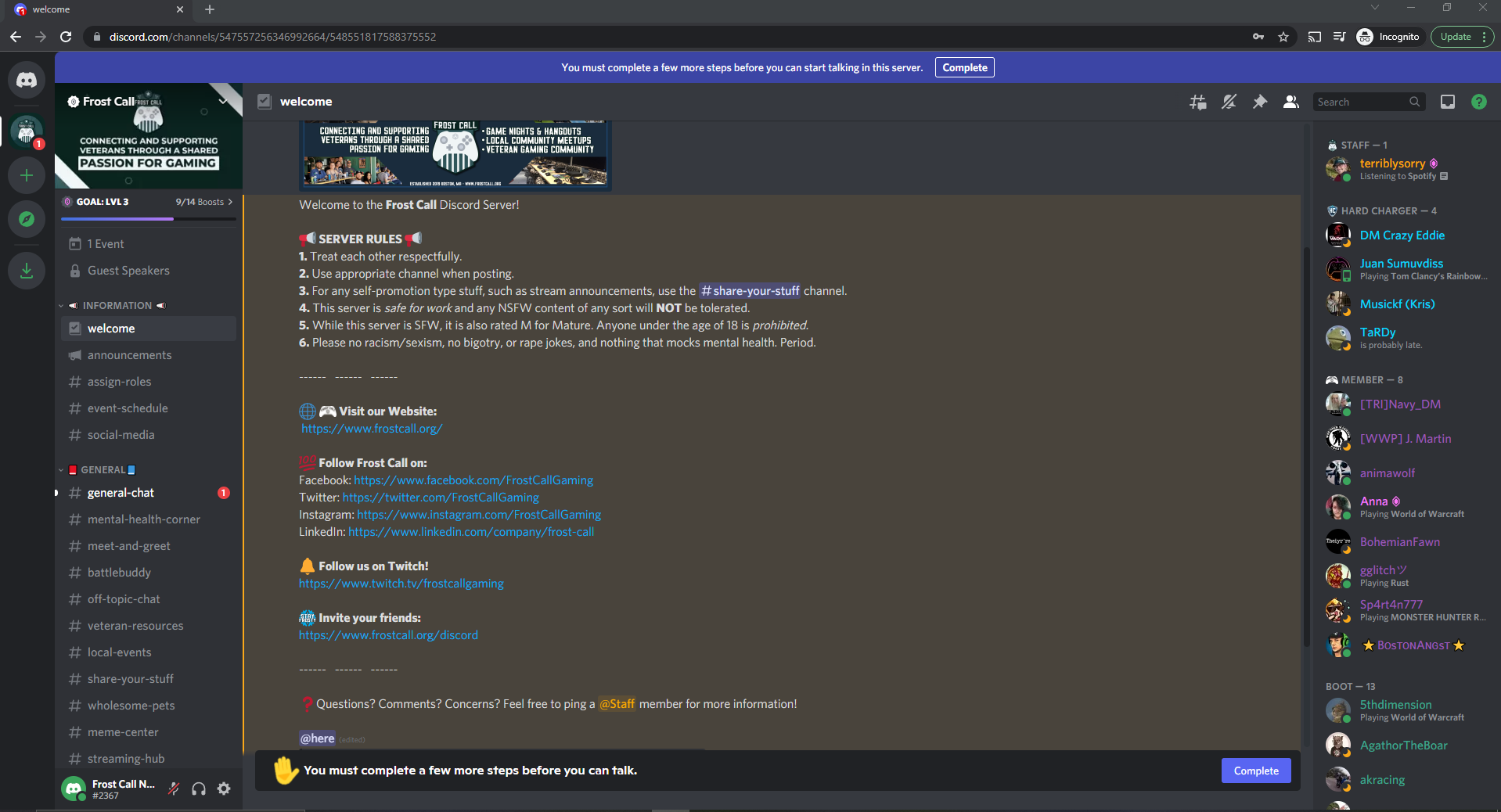Hide the member list
Image resolution: width=1501 pixels, height=812 pixels.
point(1290,102)
